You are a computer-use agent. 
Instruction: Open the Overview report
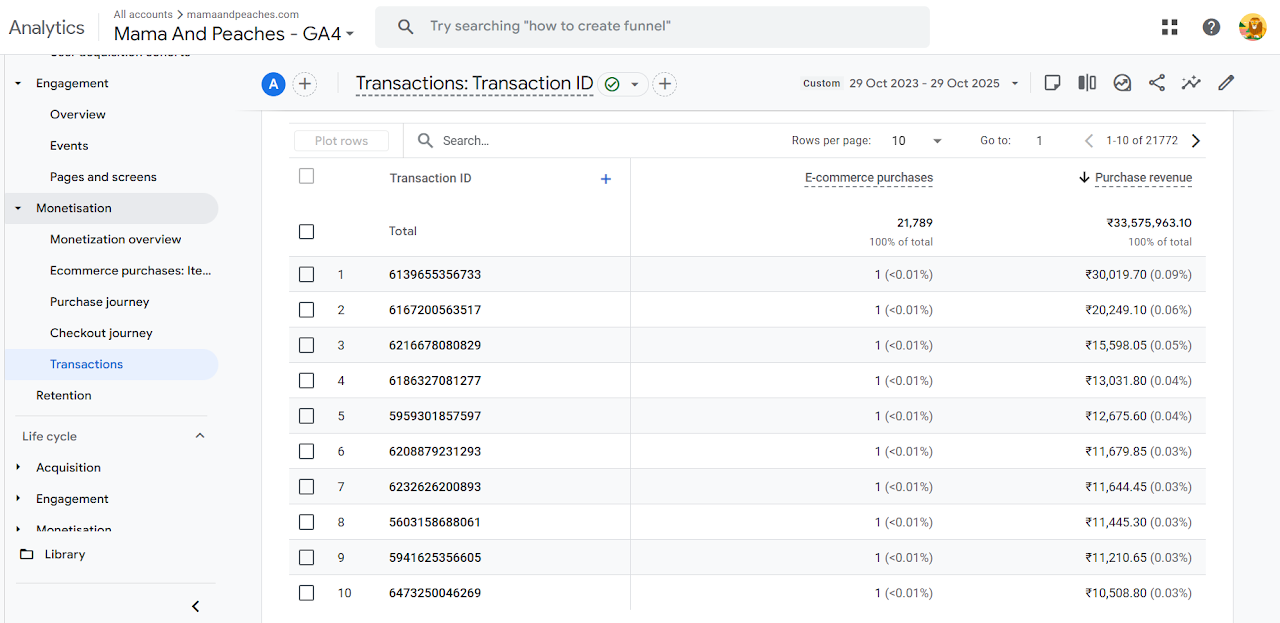pos(78,114)
